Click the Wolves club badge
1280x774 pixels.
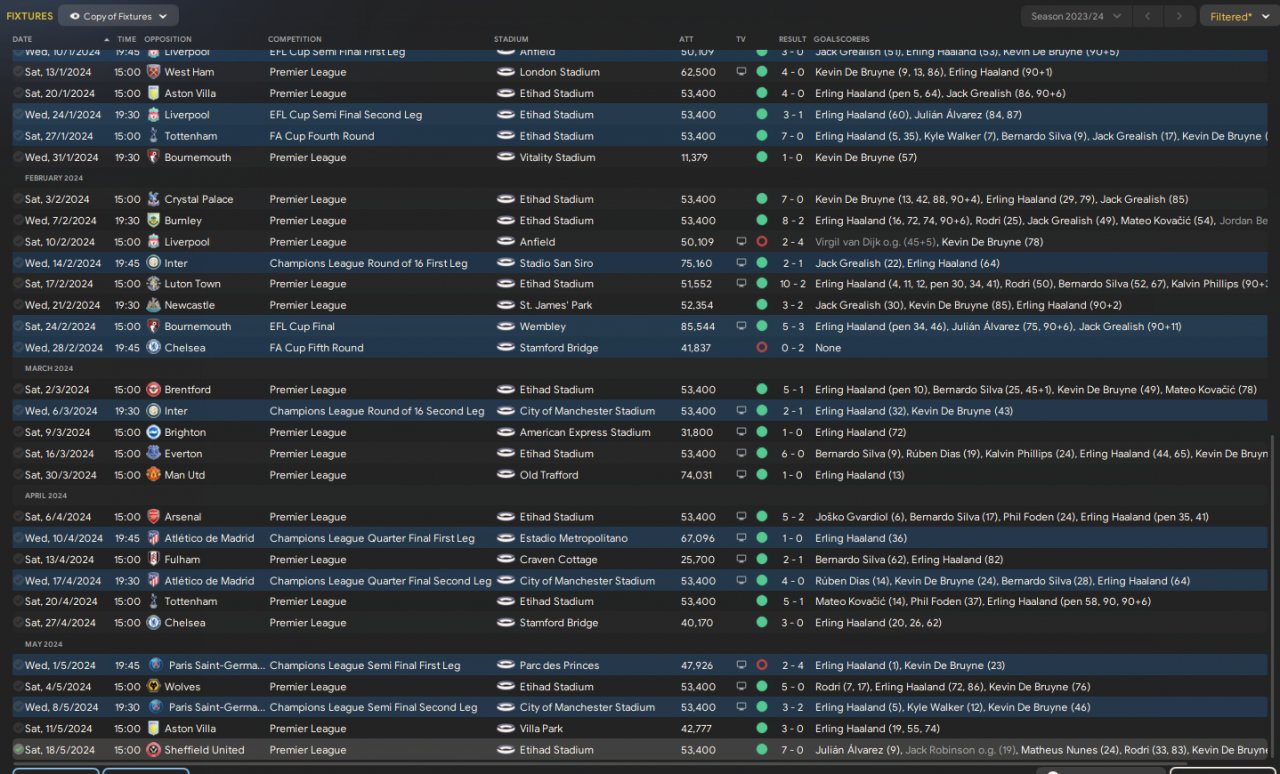[x=153, y=687]
